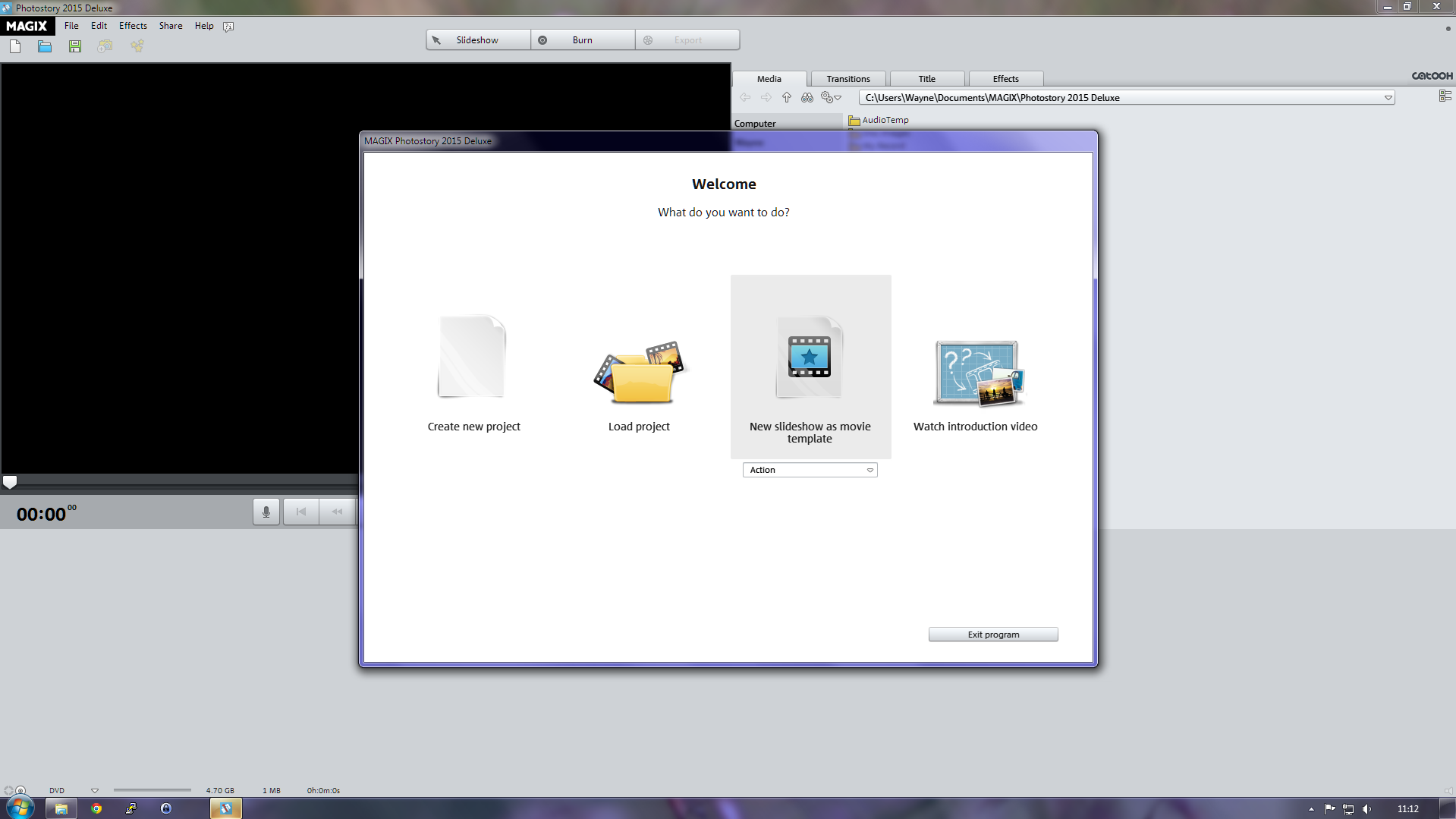Screen dimensions: 1456x819
Task: Click the yellow stars icon in toolbar
Action: pyautogui.click(x=137, y=47)
